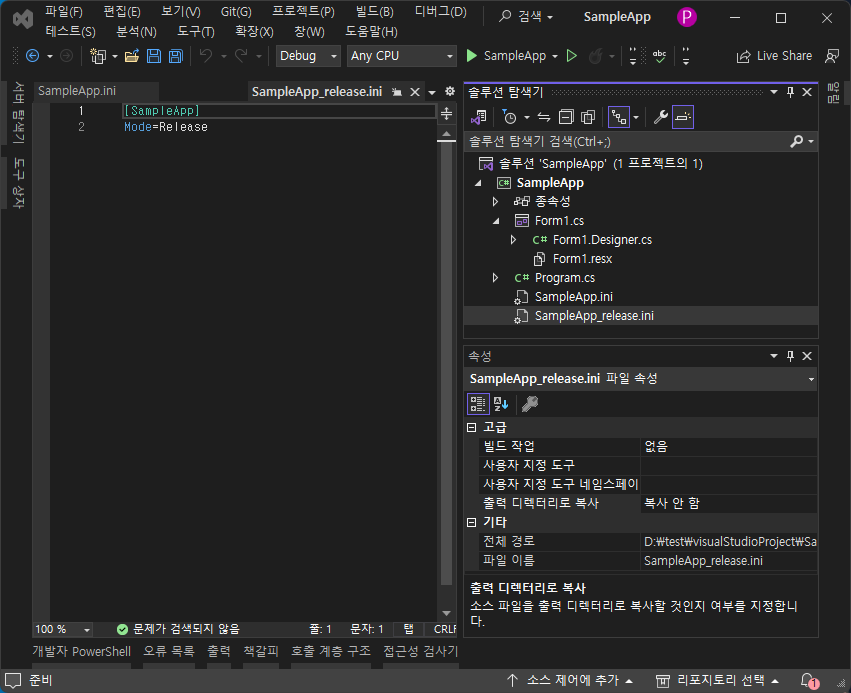Click the Save file icon

click(x=154, y=56)
